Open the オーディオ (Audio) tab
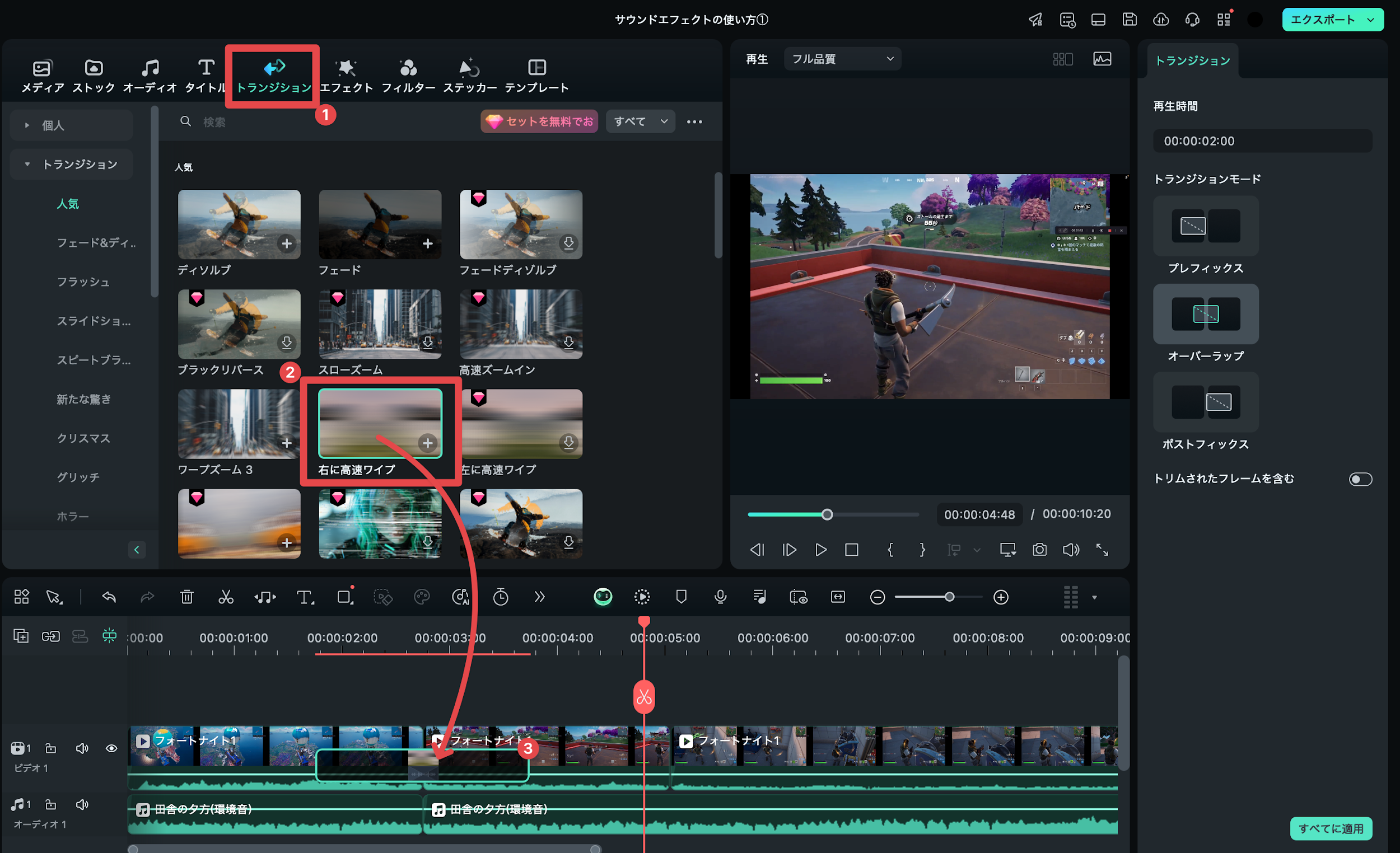The height and width of the screenshot is (853, 1400). (x=150, y=76)
